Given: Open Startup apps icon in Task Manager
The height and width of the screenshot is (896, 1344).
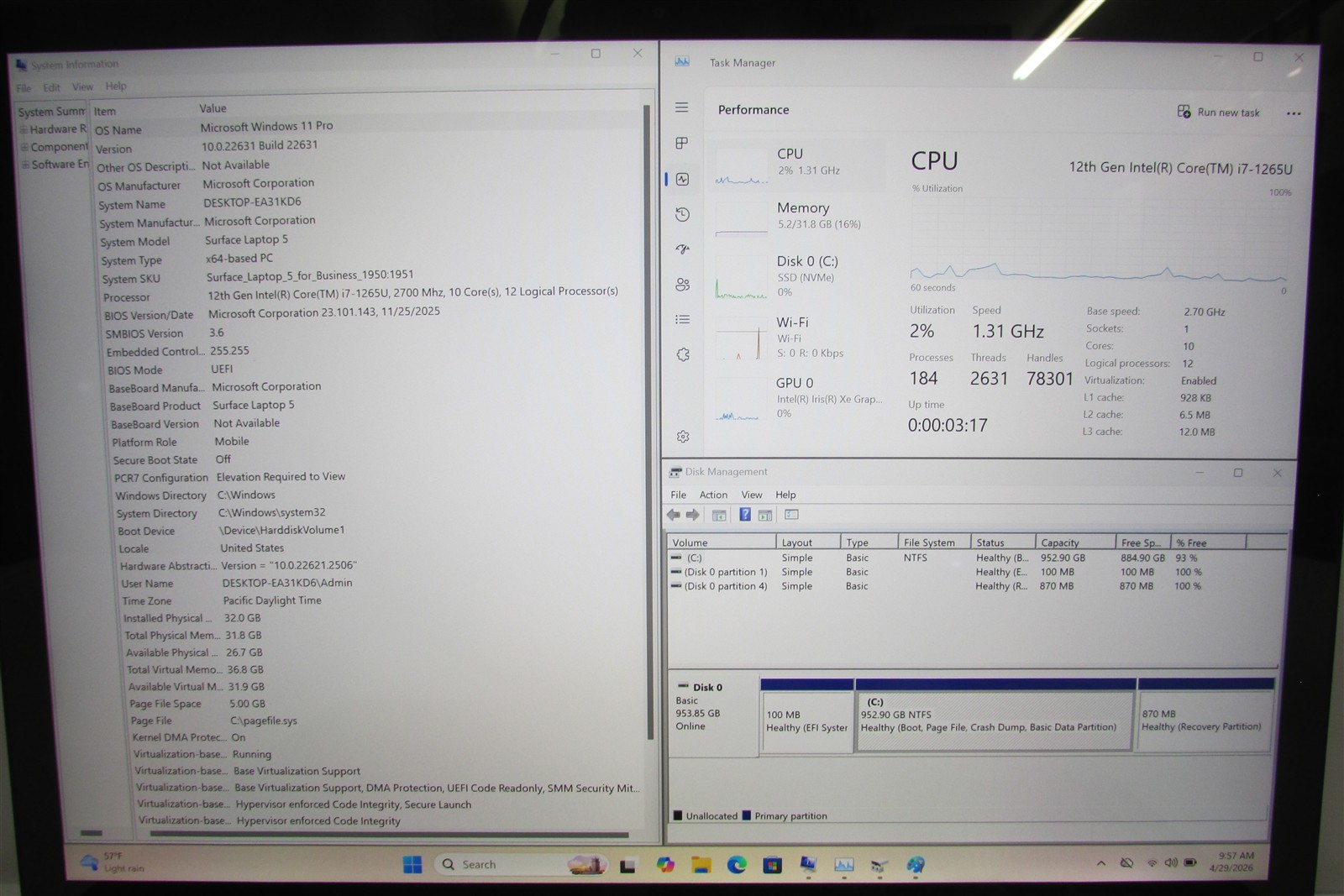Looking at the screenshot, I should click(682, 249).
